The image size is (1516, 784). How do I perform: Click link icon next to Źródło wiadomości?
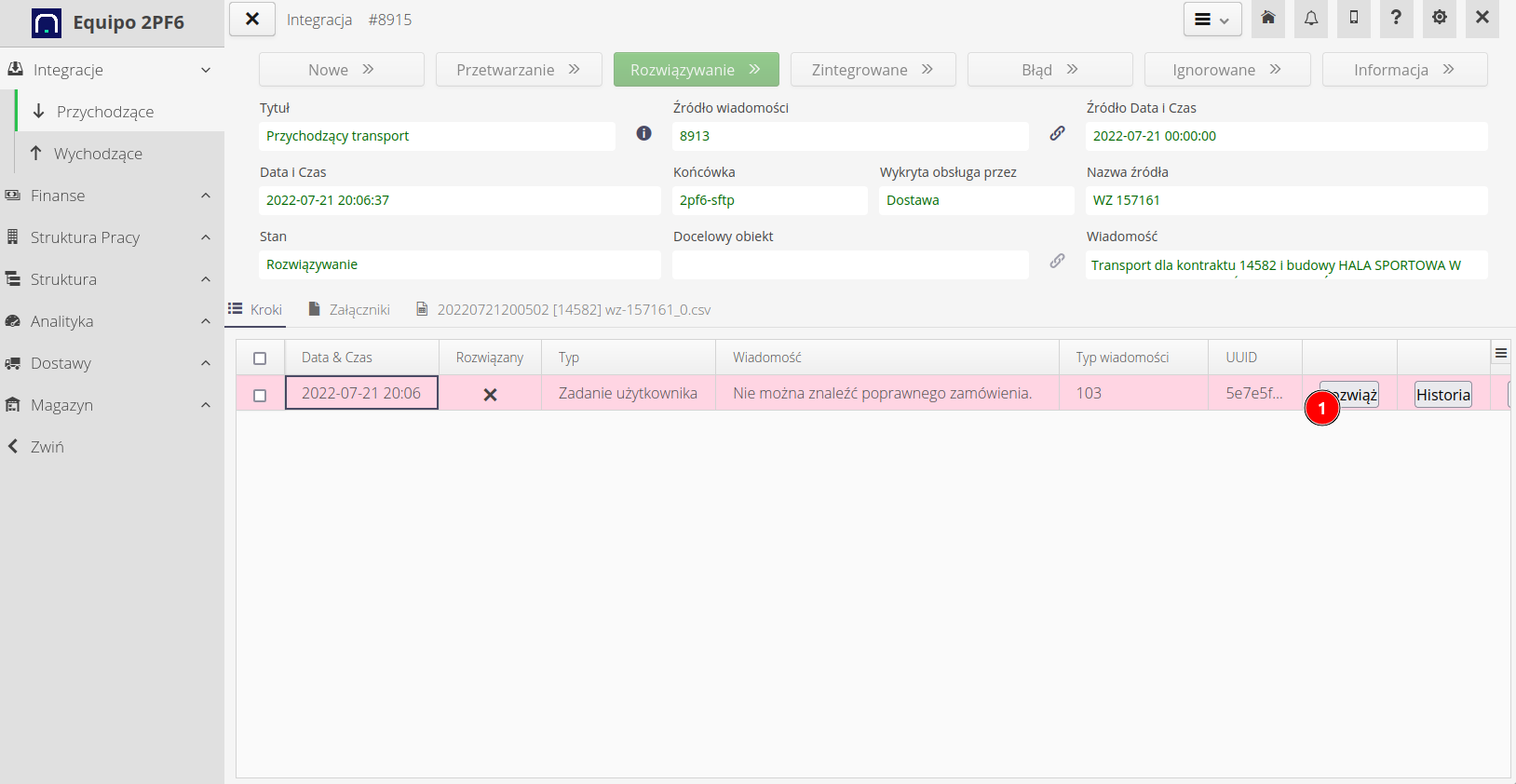[x=1057, y=133]
